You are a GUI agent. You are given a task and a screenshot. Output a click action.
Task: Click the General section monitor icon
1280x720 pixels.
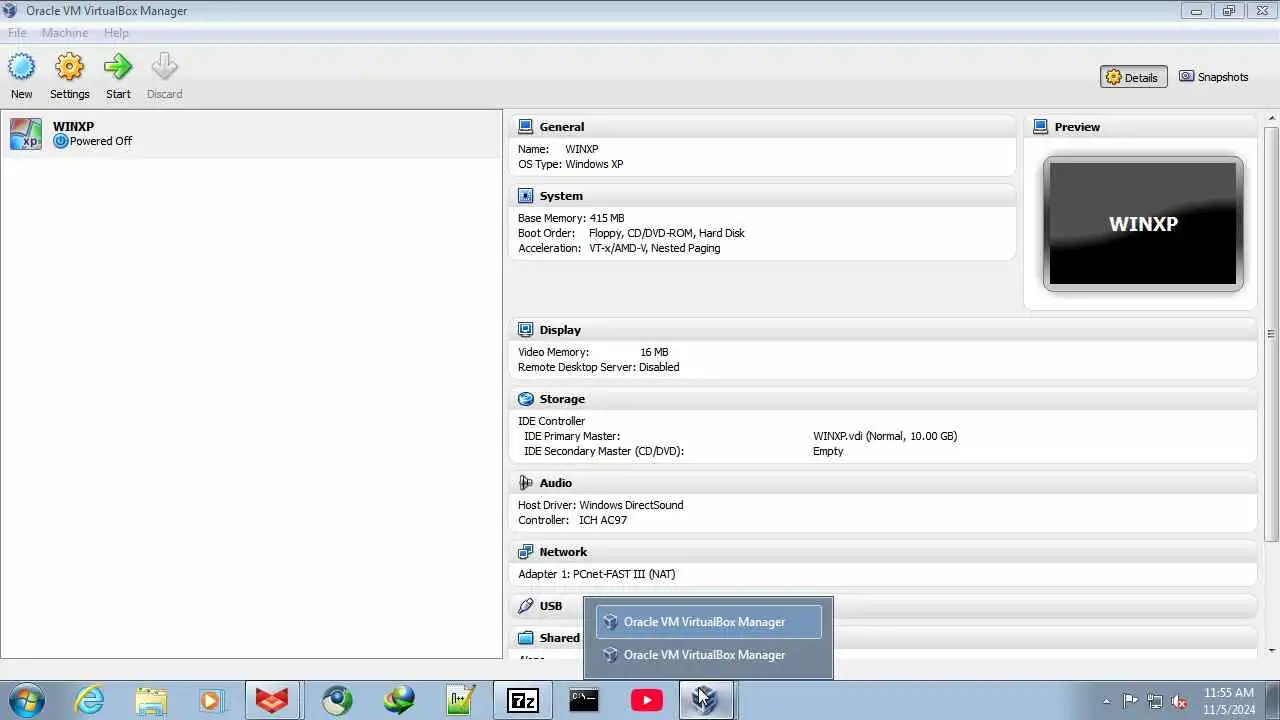tap(525, 127)
